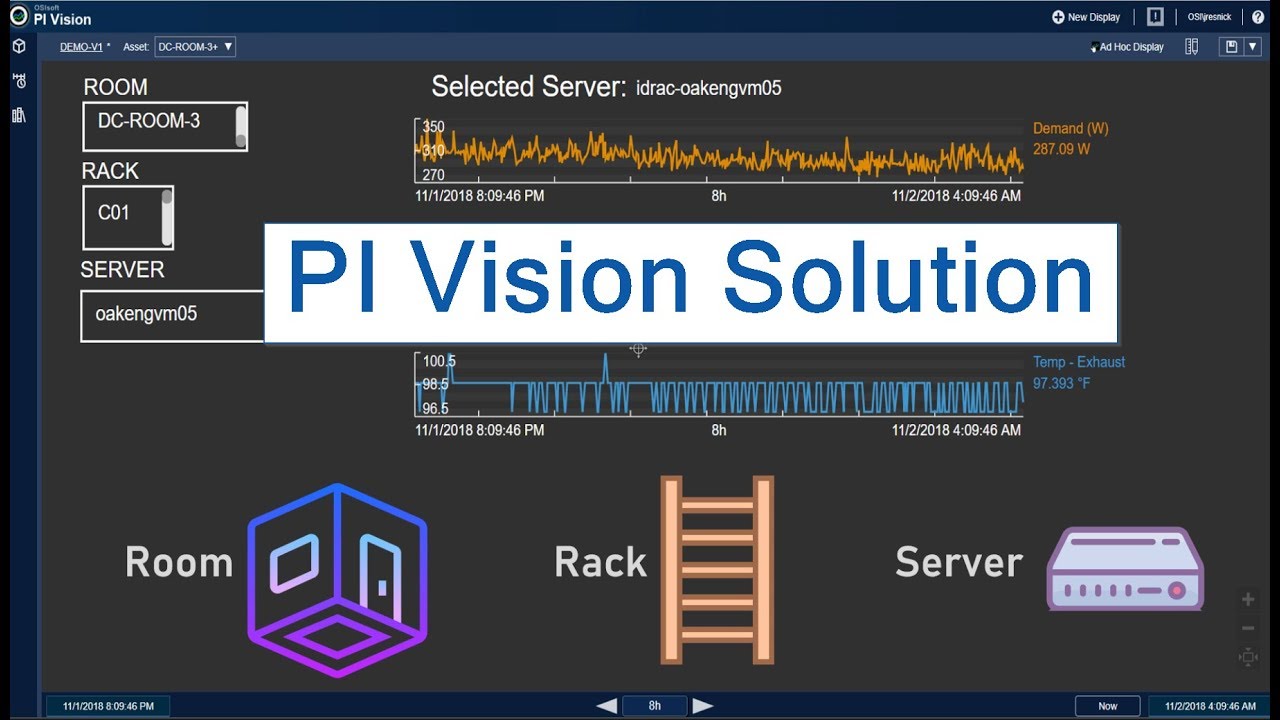Click the end time 11/2/2018 4:09:46 AM field

(1210, 706)
